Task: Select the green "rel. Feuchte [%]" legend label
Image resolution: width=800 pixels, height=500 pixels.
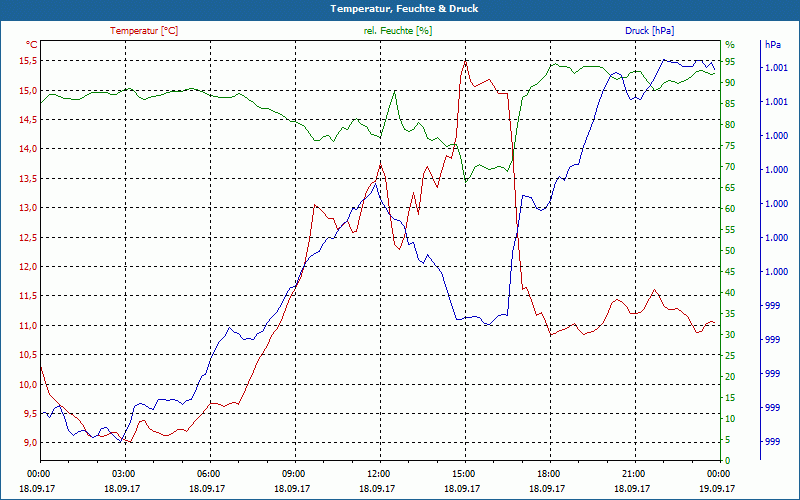Action: (398, 31)
